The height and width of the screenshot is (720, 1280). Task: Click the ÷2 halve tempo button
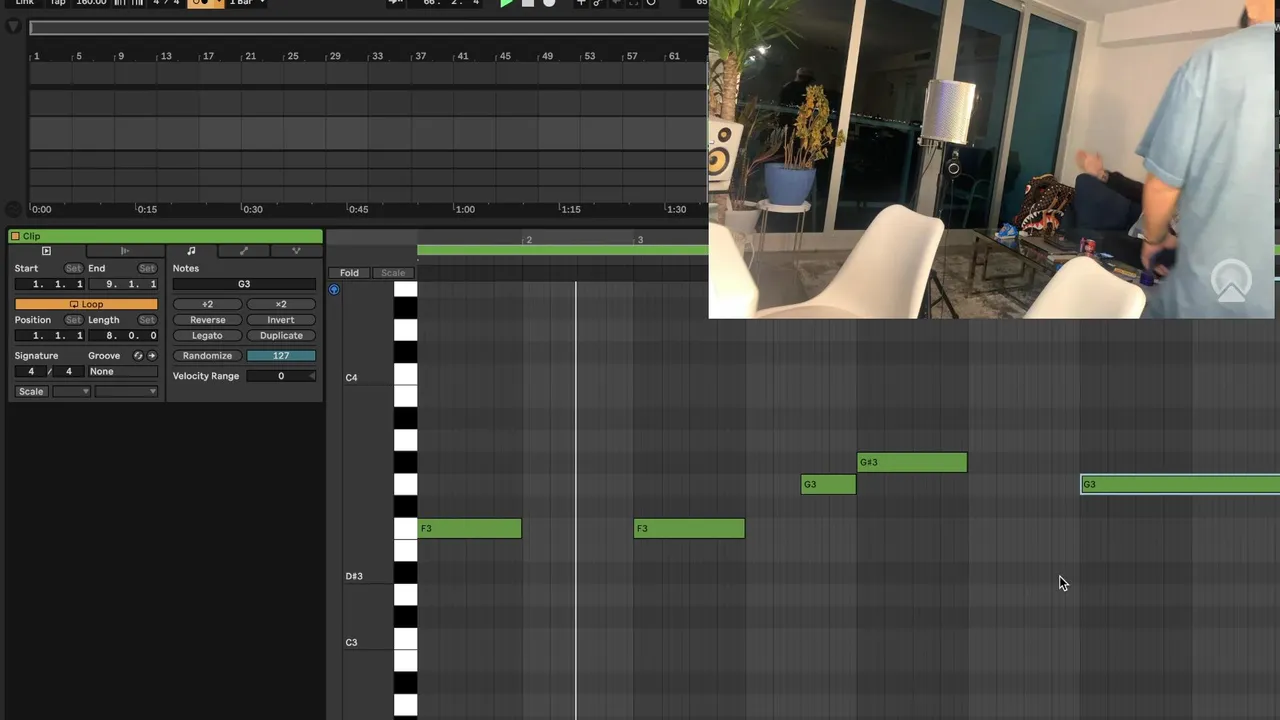207,304
